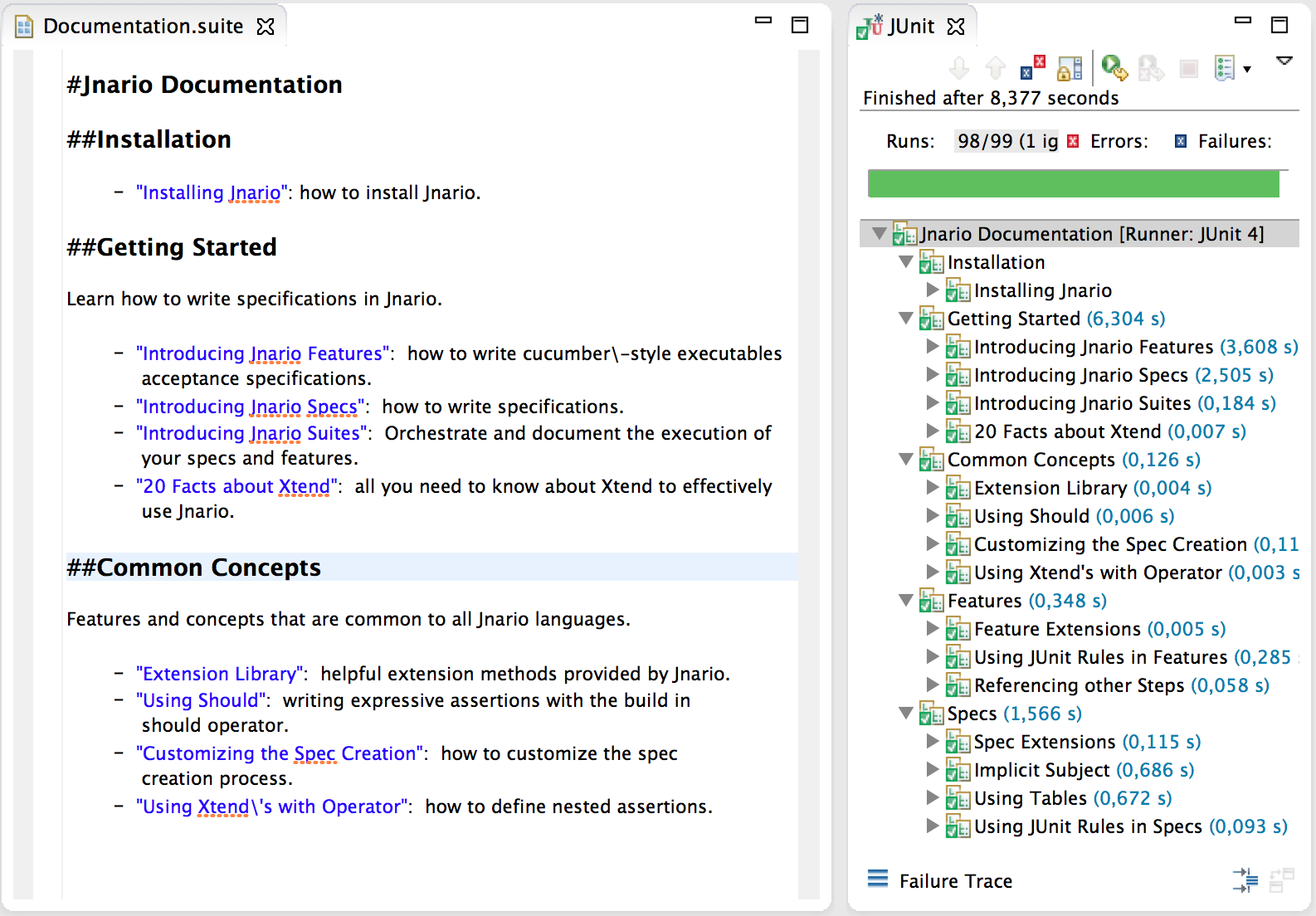
Task: Open the Test Run History dropdown arrow
Action: point(1247,69)
